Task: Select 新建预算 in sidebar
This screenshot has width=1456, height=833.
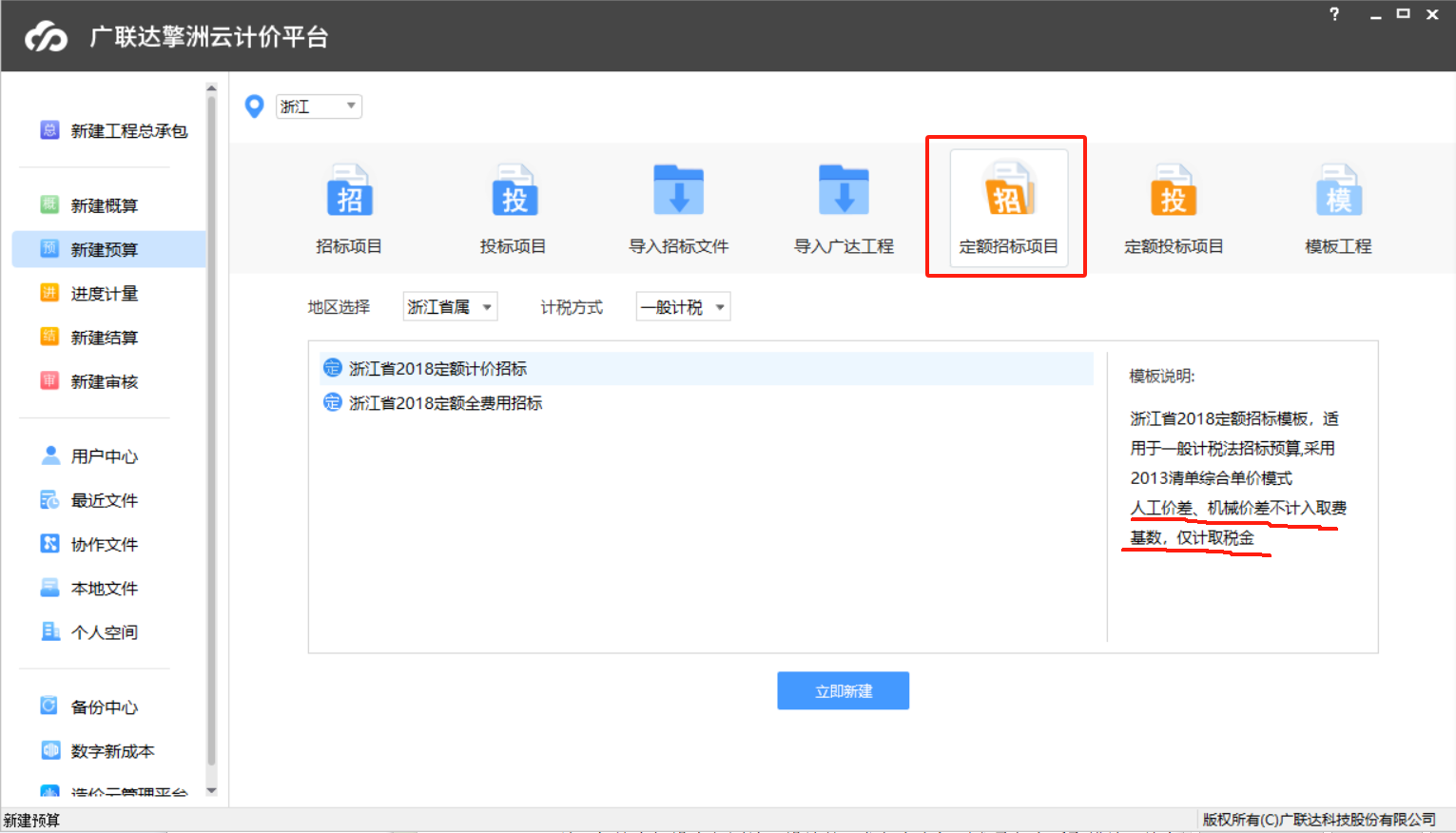Action: 109,249
